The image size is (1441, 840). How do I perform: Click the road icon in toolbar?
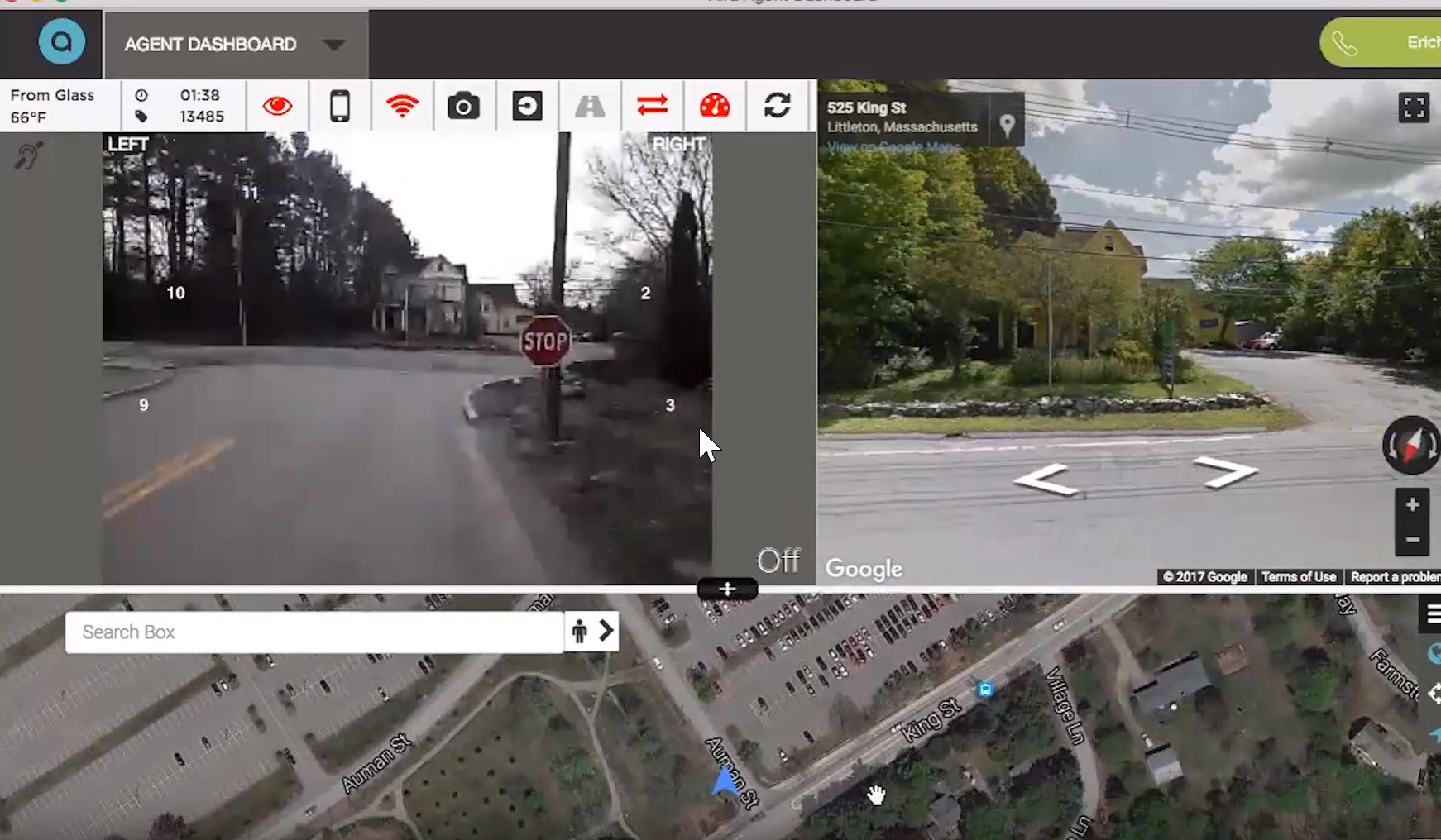coord(590,106)
